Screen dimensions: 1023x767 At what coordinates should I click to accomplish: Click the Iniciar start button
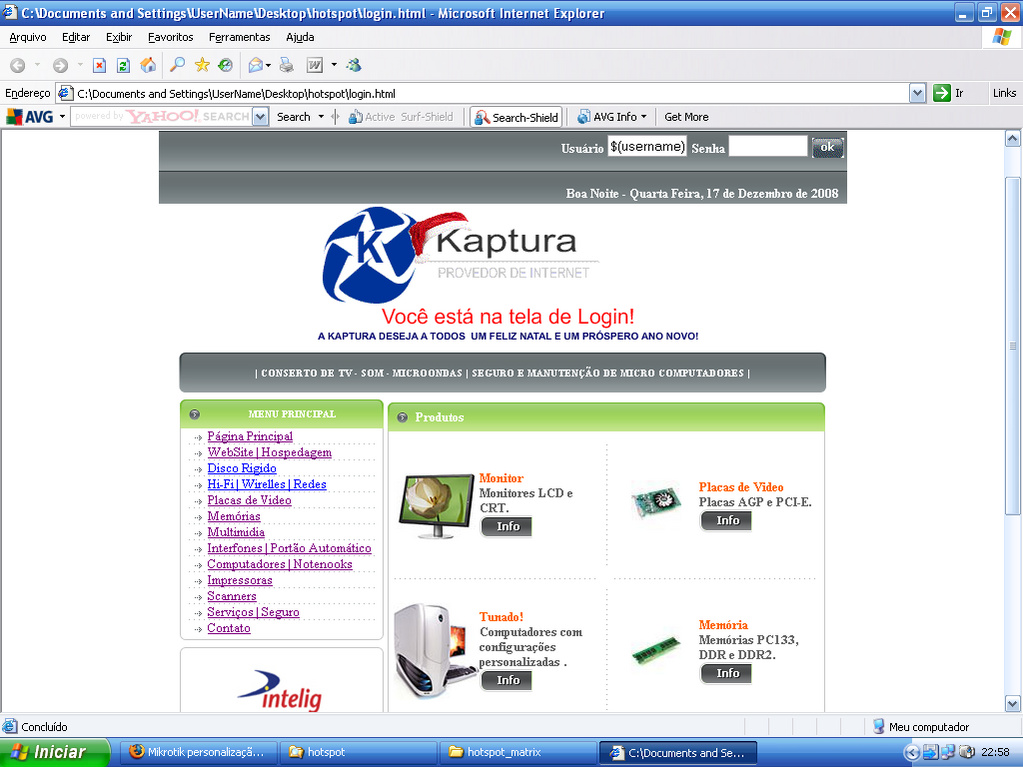coord(53,752)
